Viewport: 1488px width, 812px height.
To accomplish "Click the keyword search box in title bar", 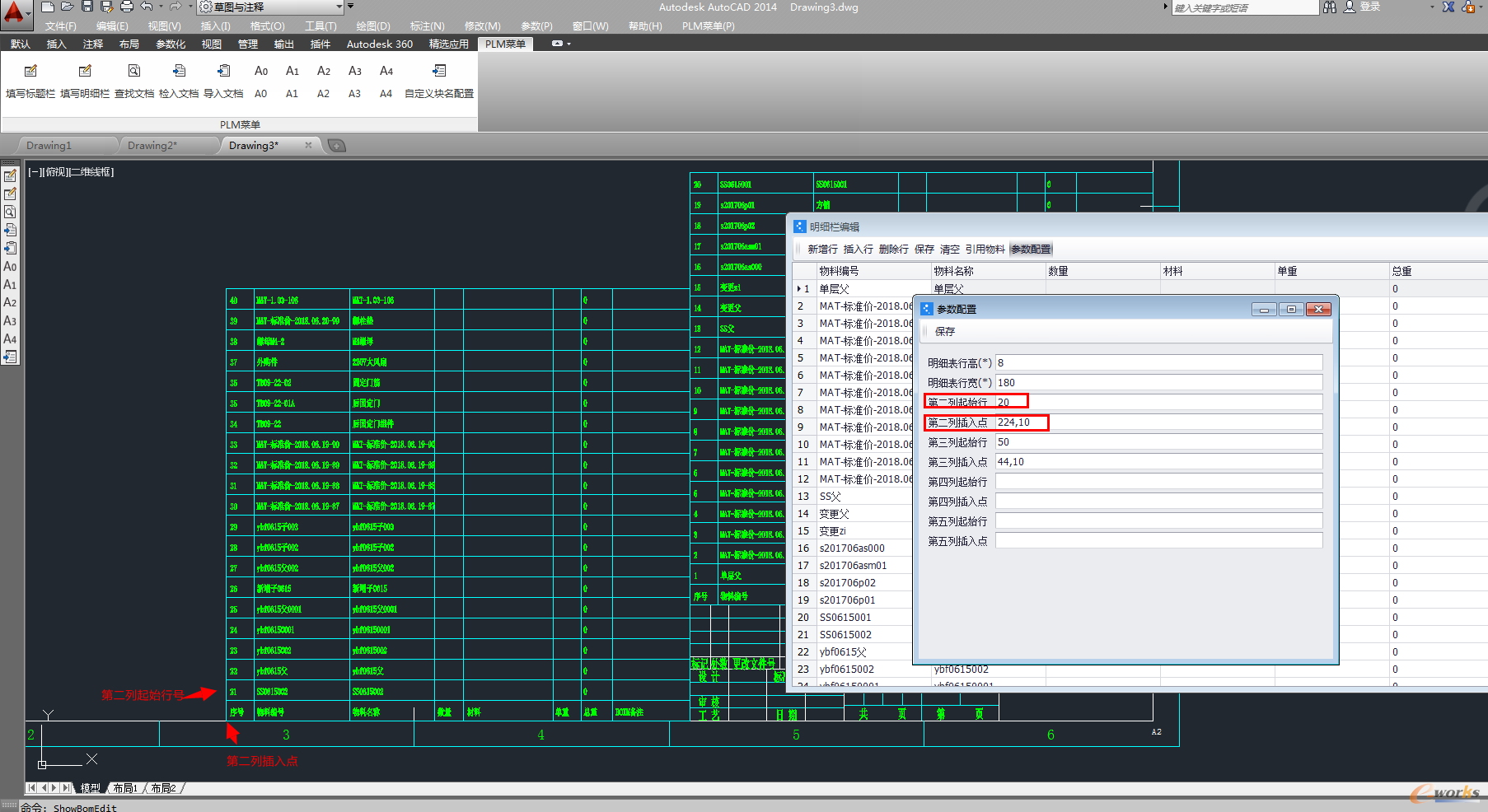I will pos(1245,7).
